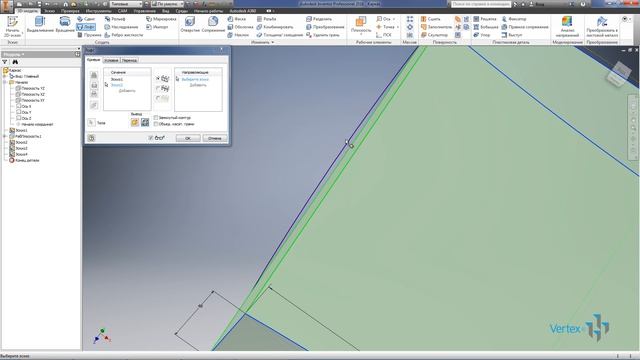Expand the РабПлоскость1 node in browser
640x360 pixels.
5,136
